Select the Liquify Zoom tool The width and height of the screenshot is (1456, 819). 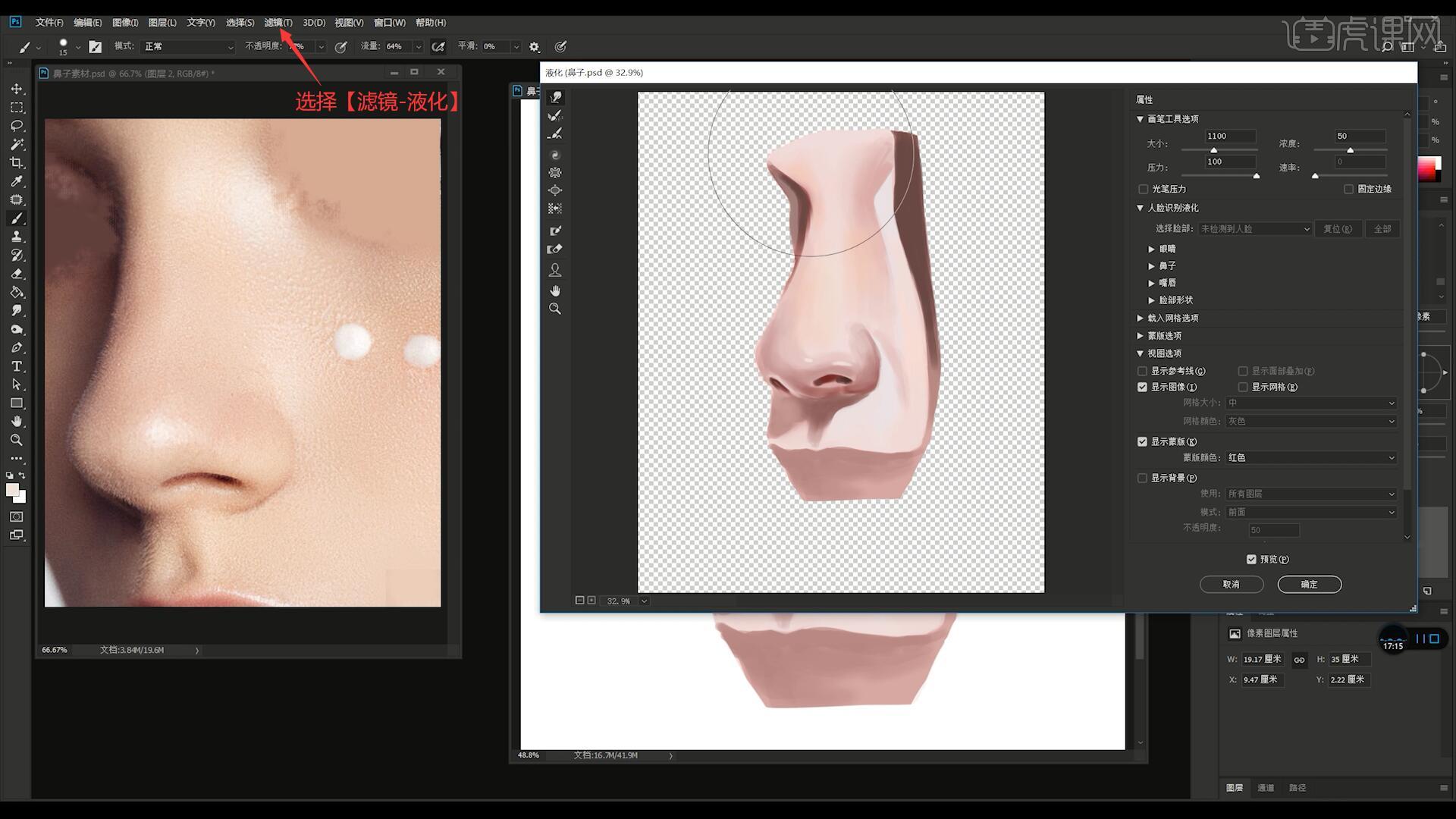pos(555,309)
